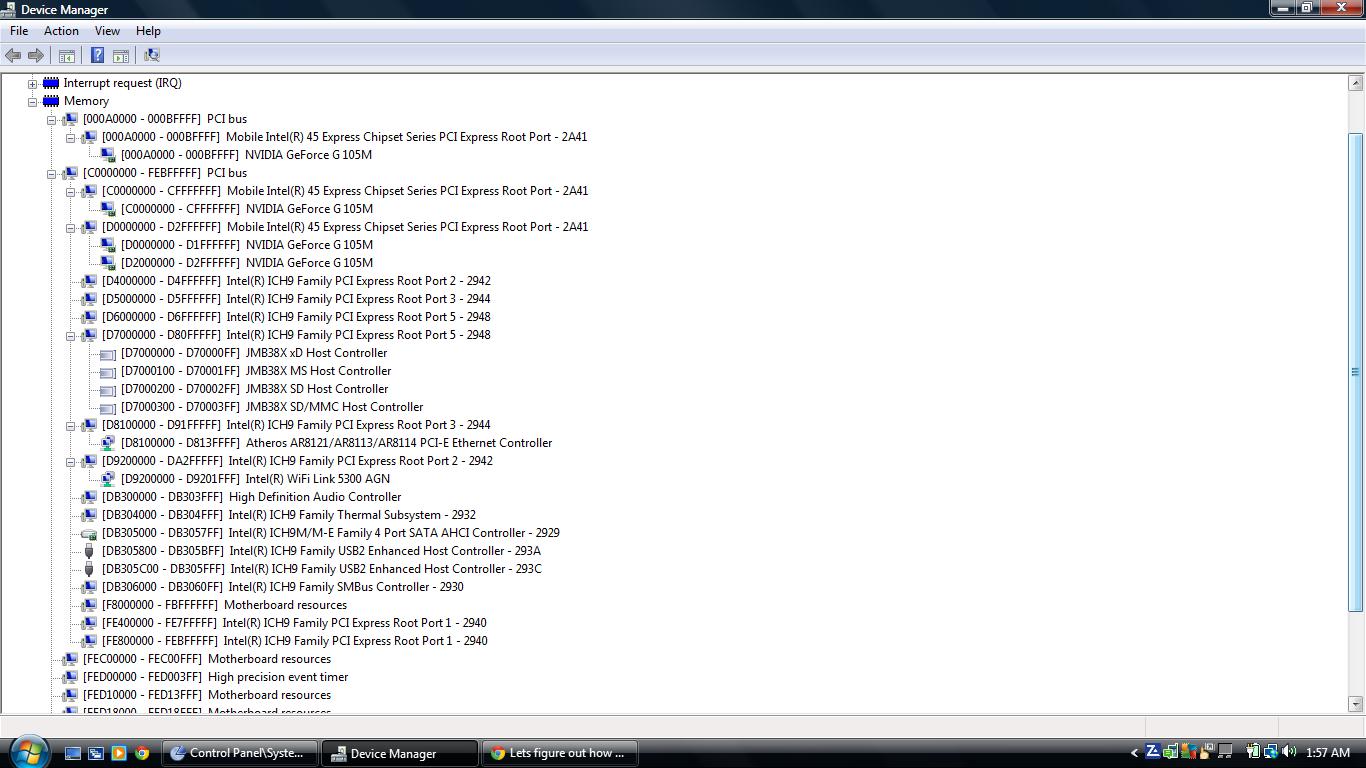Select '[C0000000 - CFFFFFFF] NVIDIA GeForce G 105M'
Image resolution: width=1366 pixels, height=768 pixels.
[247, 209]
